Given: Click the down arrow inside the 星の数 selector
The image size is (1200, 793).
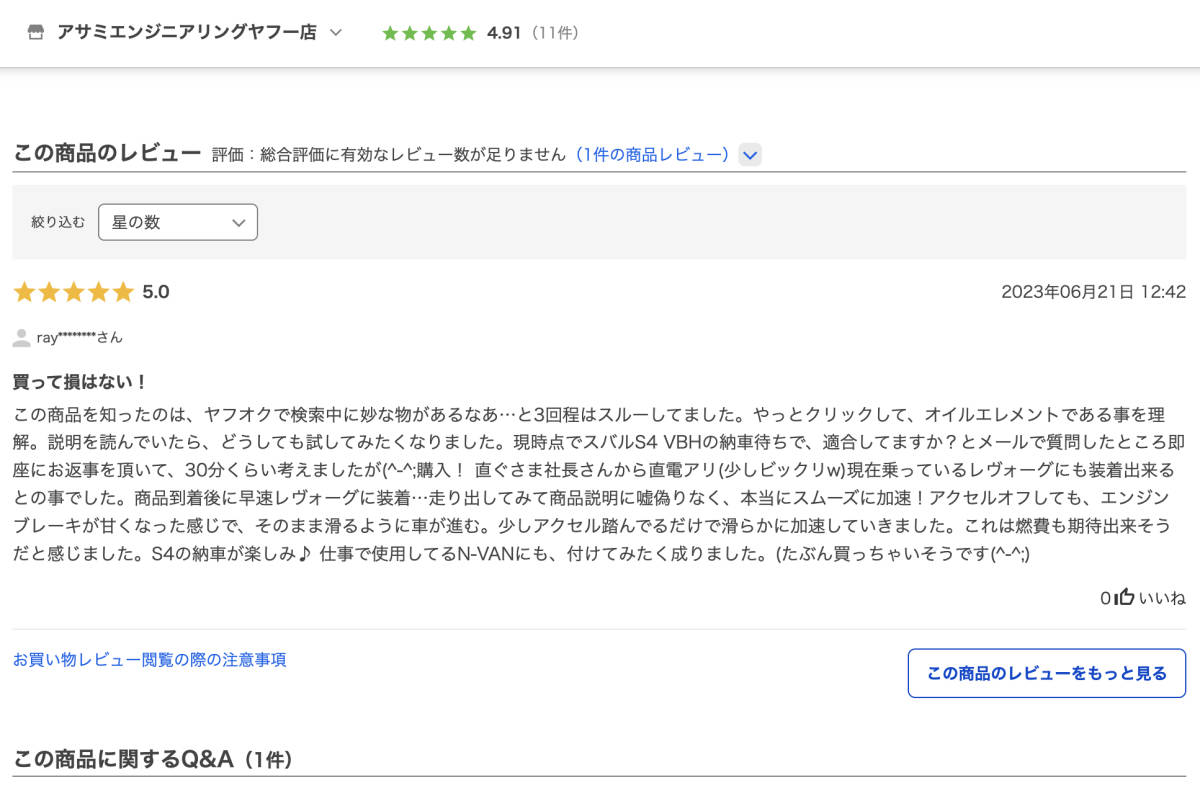Looking at the screenshot, I should coord(239,222).
